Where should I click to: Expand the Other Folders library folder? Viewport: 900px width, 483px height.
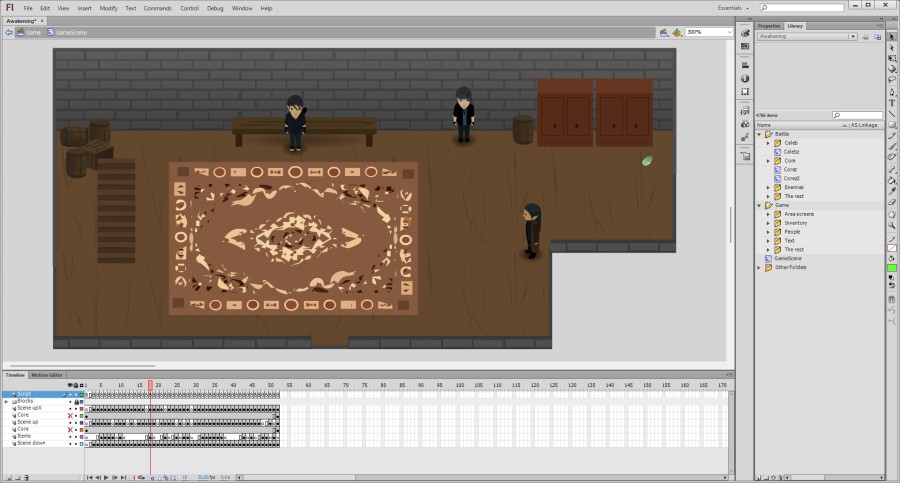coord(759,267)
